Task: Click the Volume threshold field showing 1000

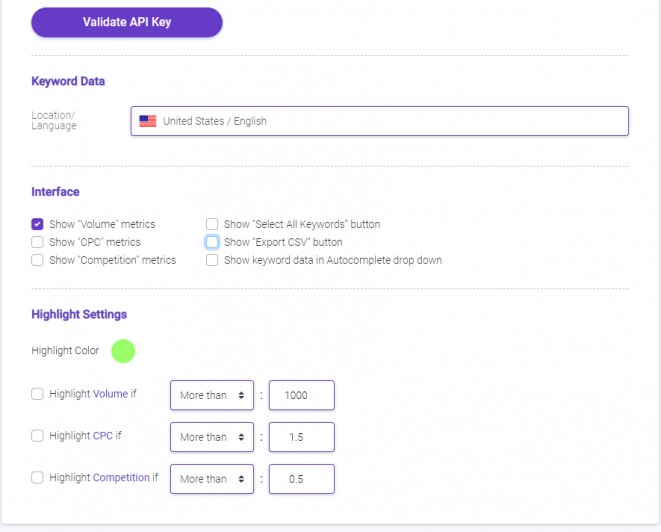Action: click(302, 395)
